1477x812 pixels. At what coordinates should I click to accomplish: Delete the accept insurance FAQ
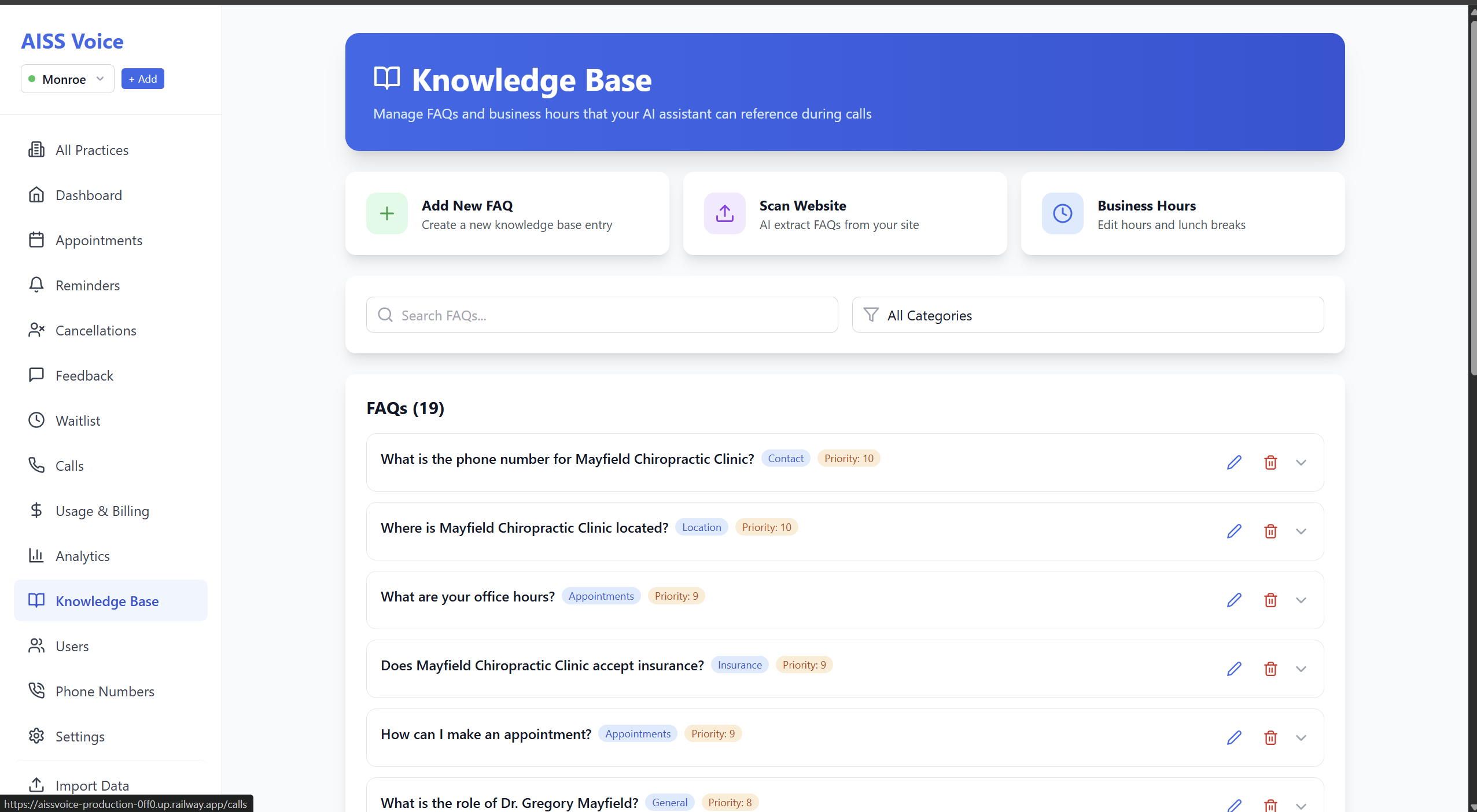[x=1270, y=669]
